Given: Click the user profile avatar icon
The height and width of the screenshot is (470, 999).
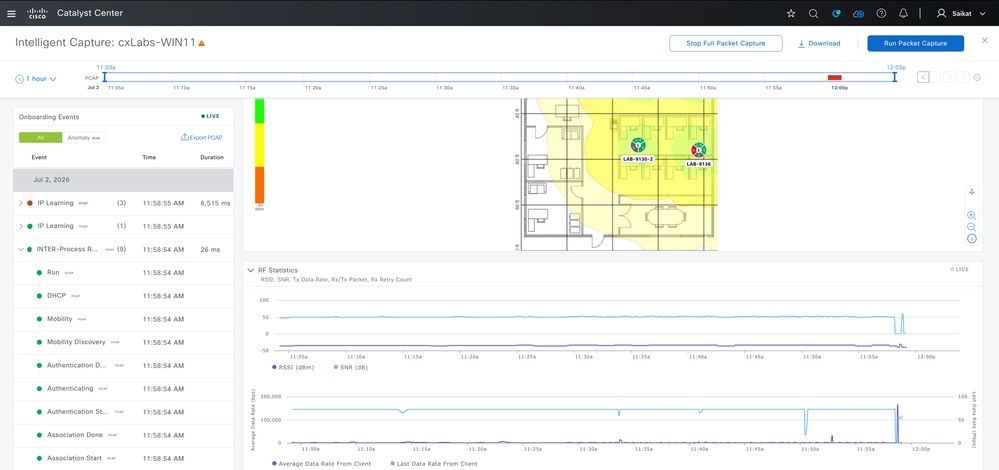Looking at the screenshot, I should coord(941,13).
